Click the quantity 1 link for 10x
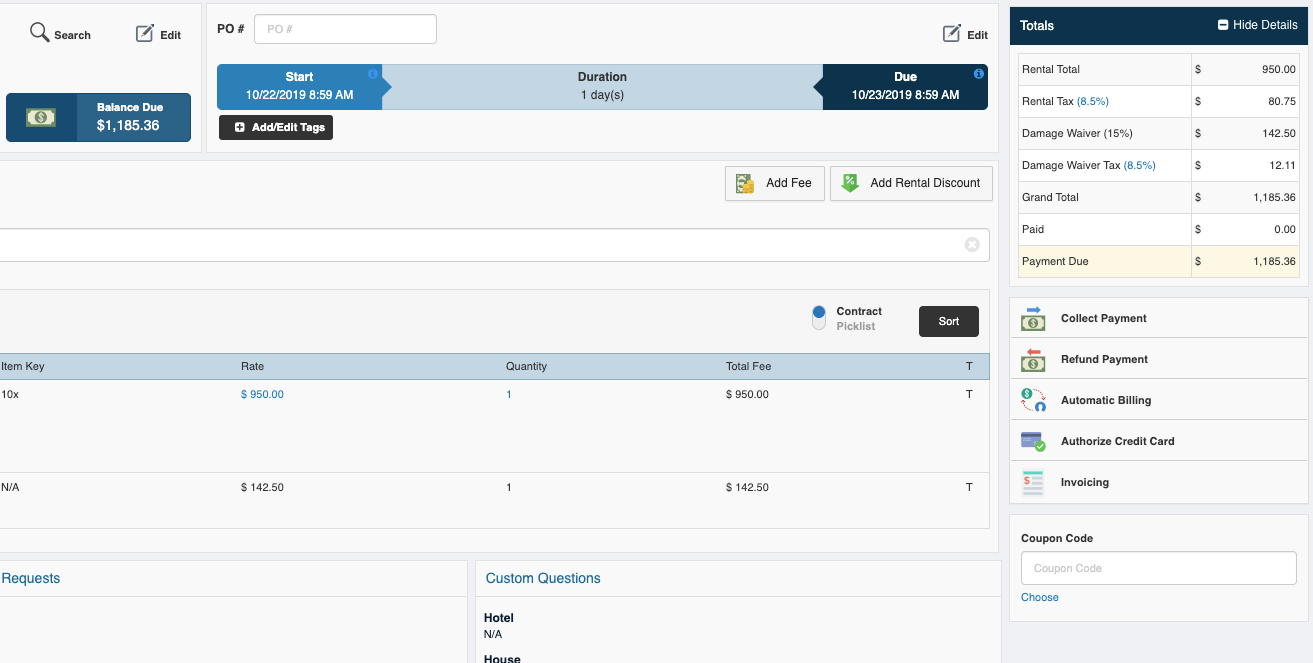This screenshot has width=1313, height=663. (x=508, y=394)
